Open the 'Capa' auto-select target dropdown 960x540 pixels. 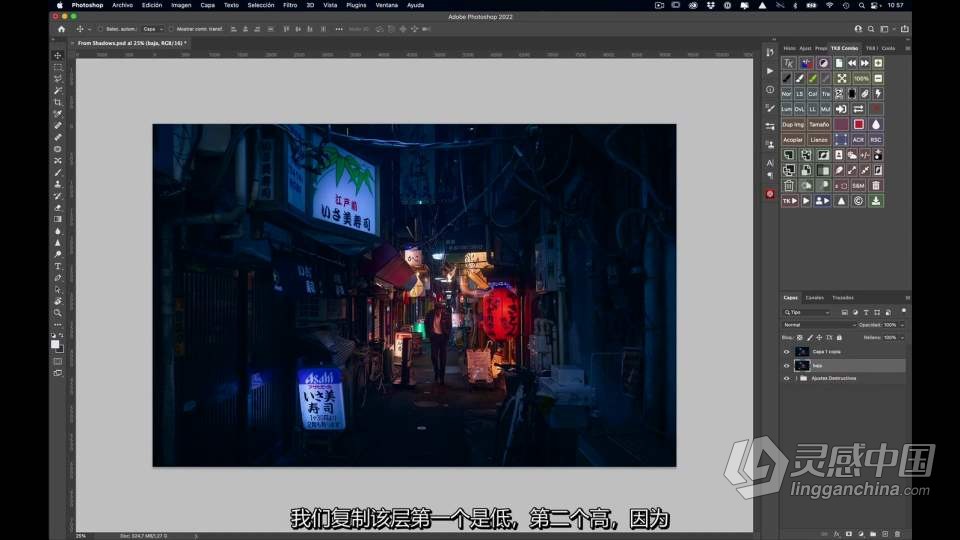(x=151, y=29)
